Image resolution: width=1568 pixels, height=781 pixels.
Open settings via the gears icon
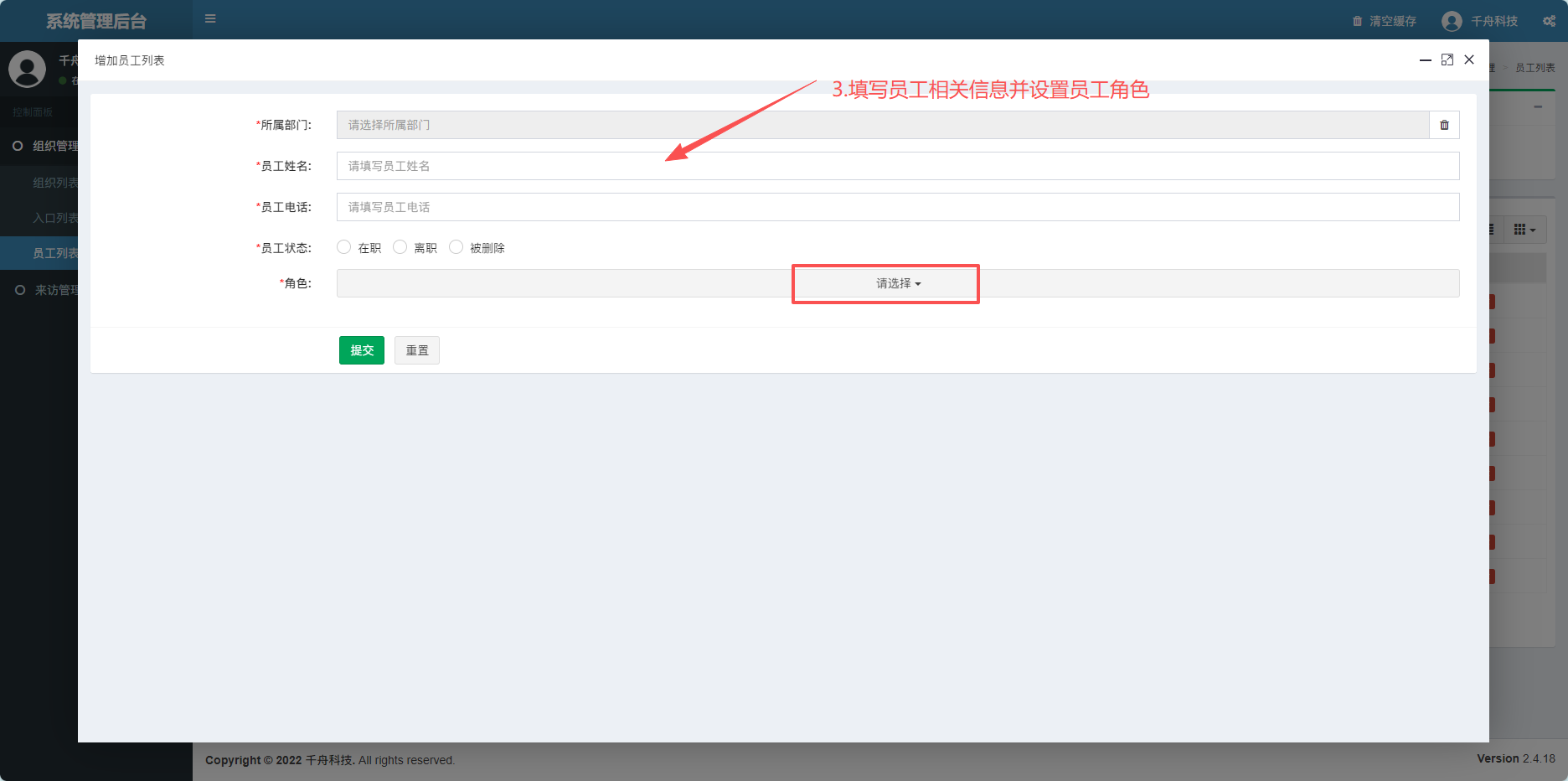click(x=1549, y=21)
